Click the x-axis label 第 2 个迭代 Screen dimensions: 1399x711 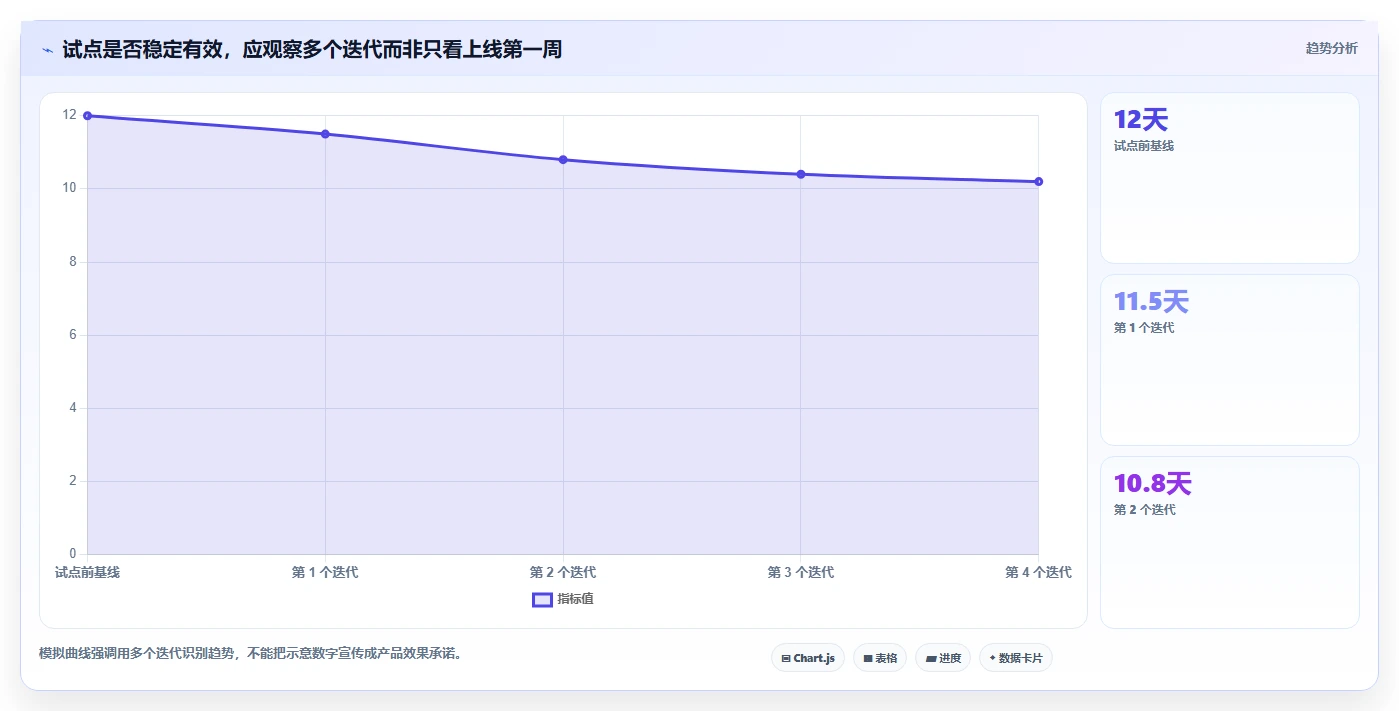563,572
